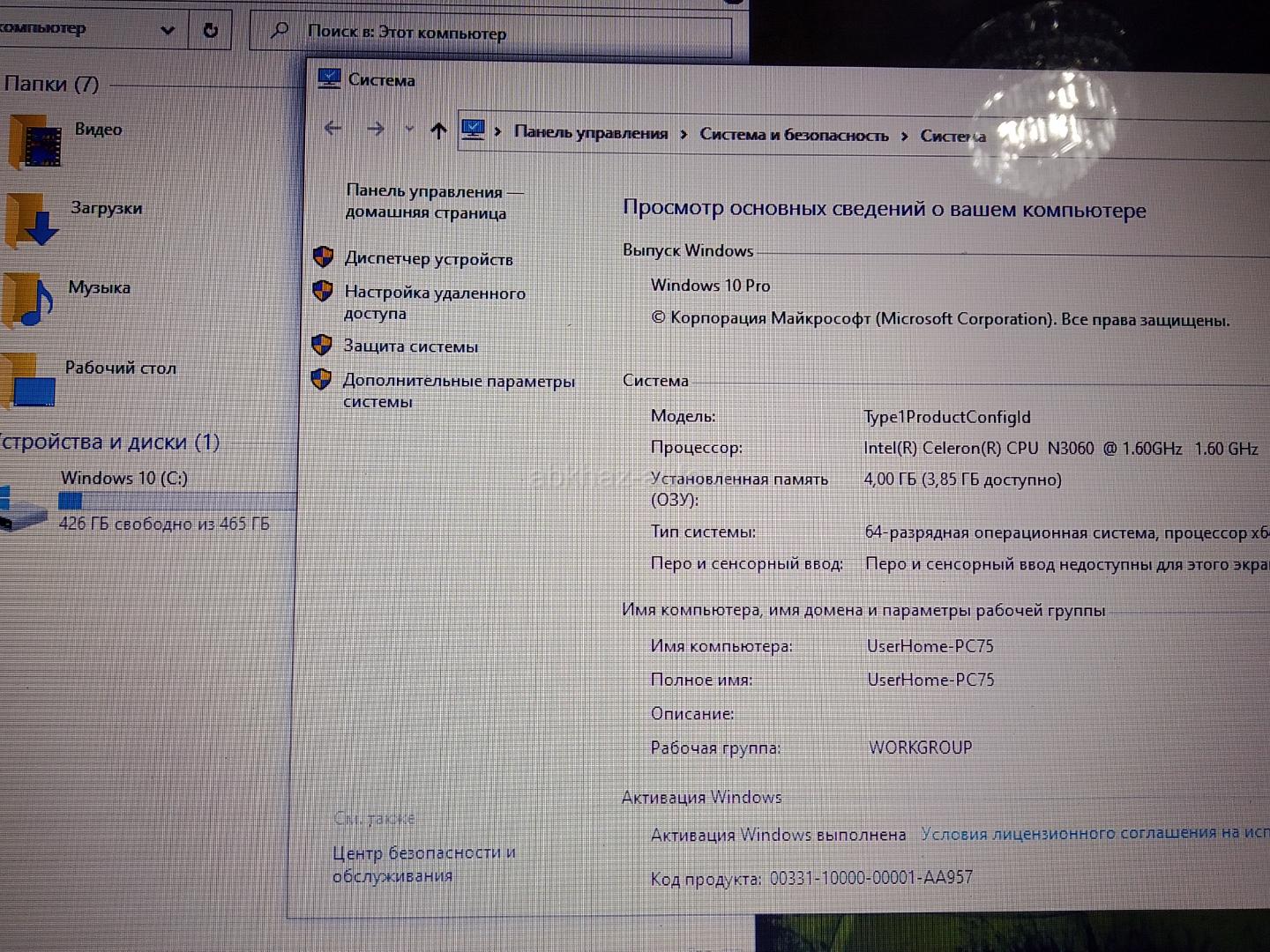
Task: Click Активация Windows выполнена text
Action: click(779, 835)
